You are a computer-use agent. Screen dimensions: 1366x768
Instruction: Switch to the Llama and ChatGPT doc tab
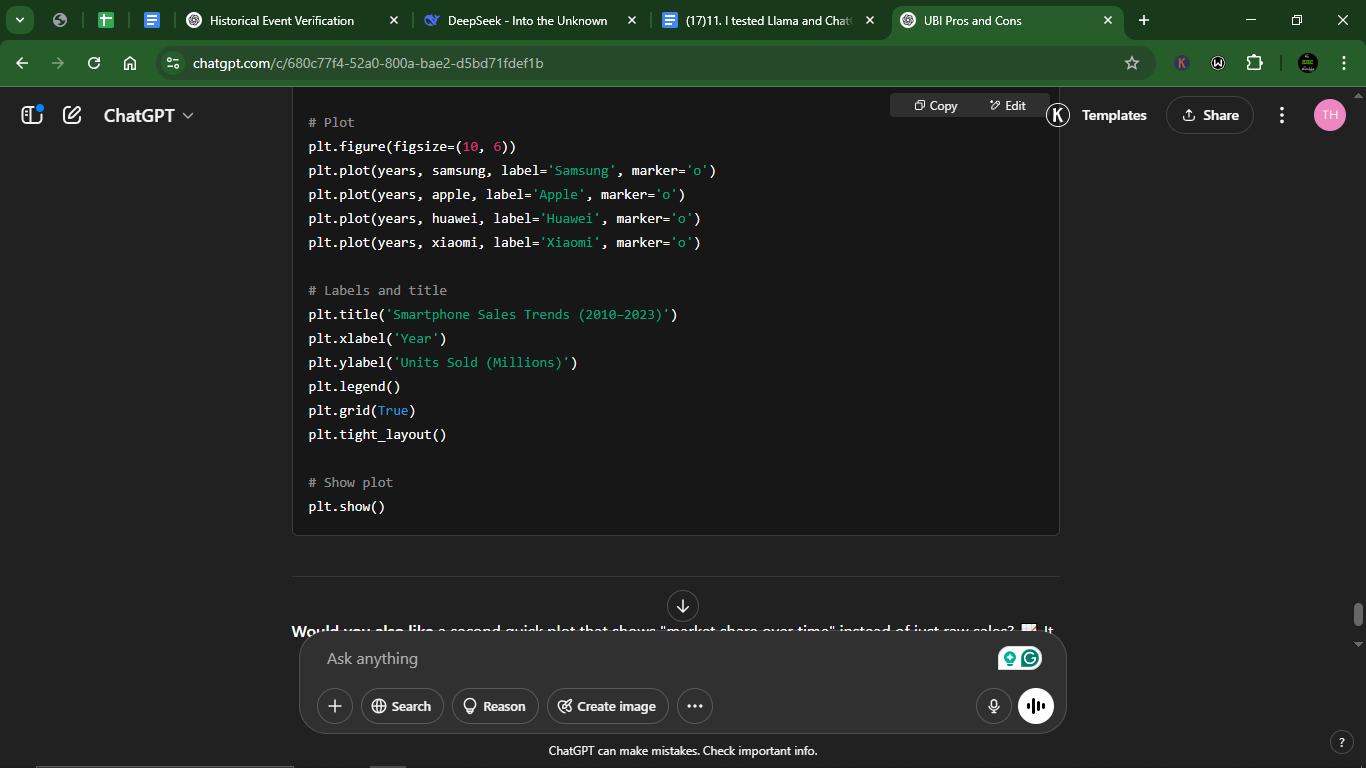point(767,20)
